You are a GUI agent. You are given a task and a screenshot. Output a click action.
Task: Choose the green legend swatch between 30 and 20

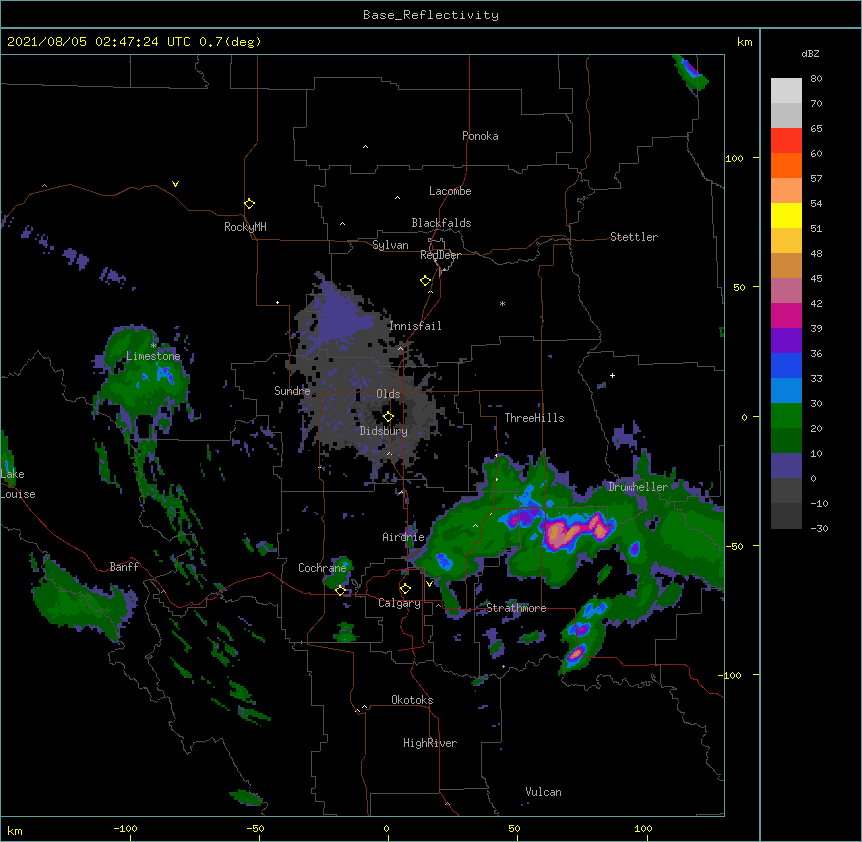coord(786,416)
